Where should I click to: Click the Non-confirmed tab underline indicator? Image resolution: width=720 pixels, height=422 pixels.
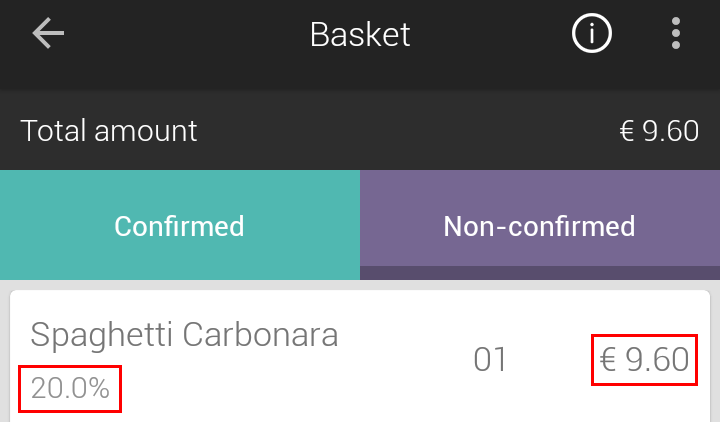[x=540, y=273]
